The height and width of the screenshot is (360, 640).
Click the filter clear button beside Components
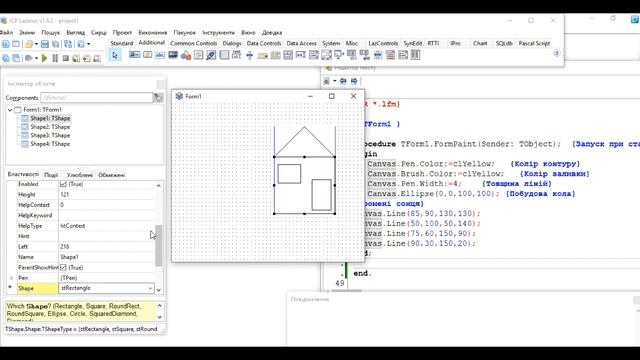[158, 98]
